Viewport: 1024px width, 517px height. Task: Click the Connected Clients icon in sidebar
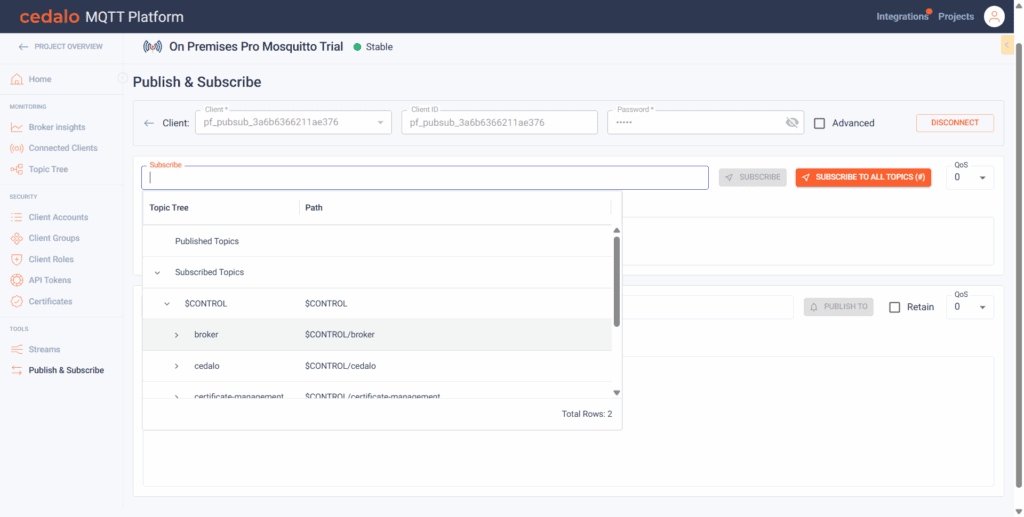pos(17,148)
